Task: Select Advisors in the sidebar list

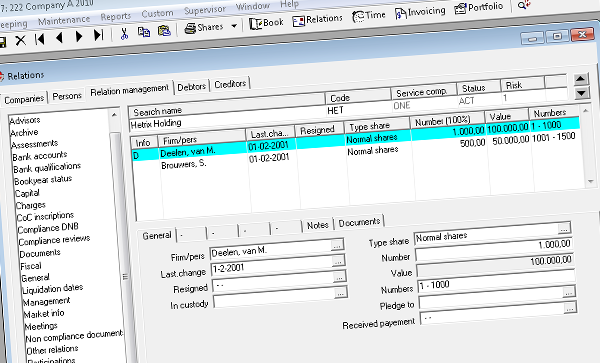Action: (25, 120)
